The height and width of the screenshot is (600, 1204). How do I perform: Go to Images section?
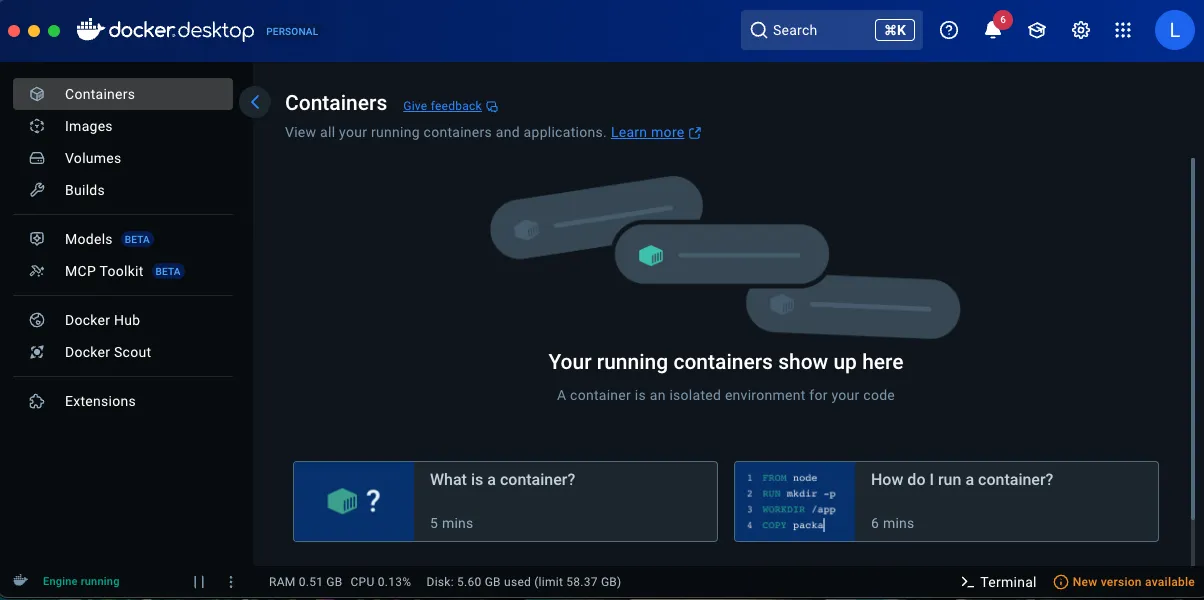[123, 126]
